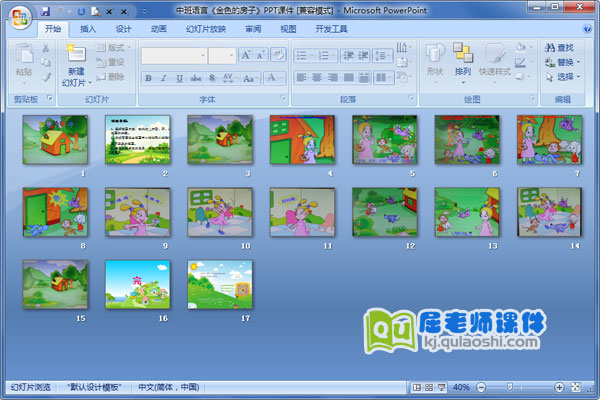Screen dimensions: 600x400
Task: Click the zoom out minus icon
Action: pos(479,387)
